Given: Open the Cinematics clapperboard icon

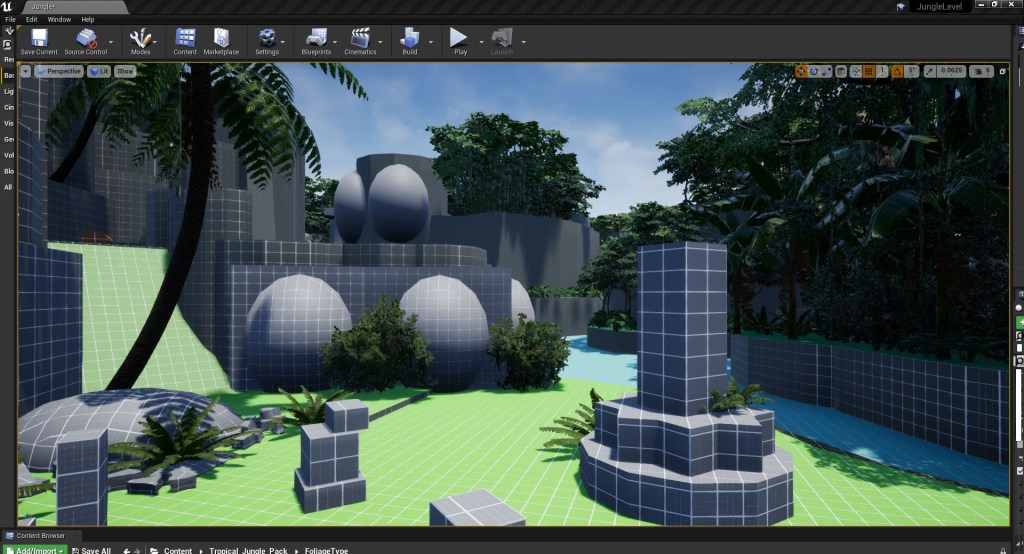Looking at the screenshot, I should (x=360, y=38).
